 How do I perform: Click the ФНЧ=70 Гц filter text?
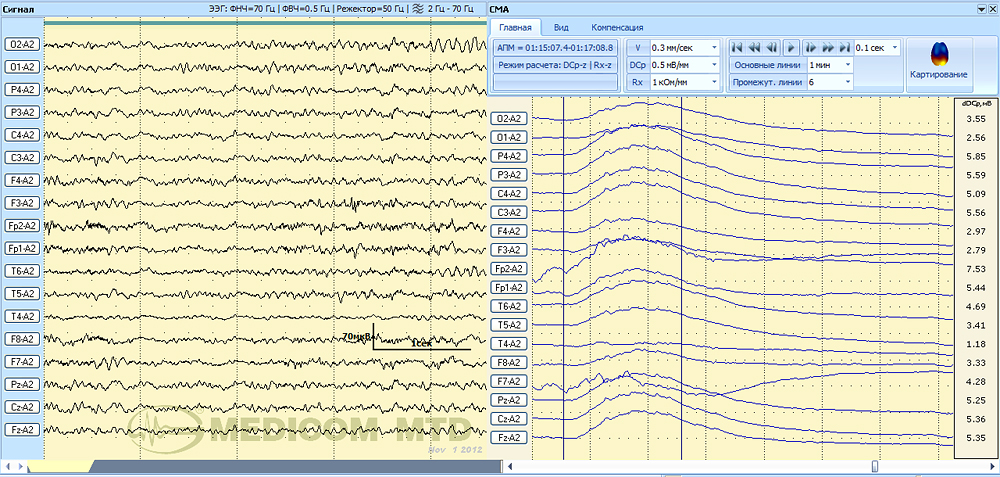(x=253, y=9)
